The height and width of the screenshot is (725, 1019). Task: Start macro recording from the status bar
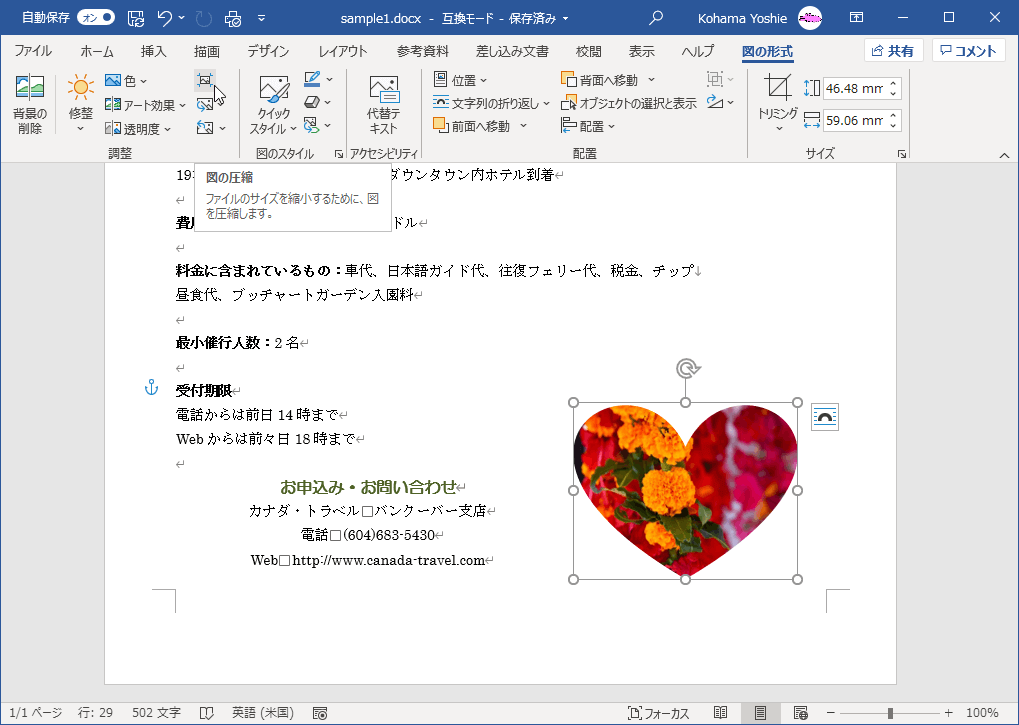point(320,712)
